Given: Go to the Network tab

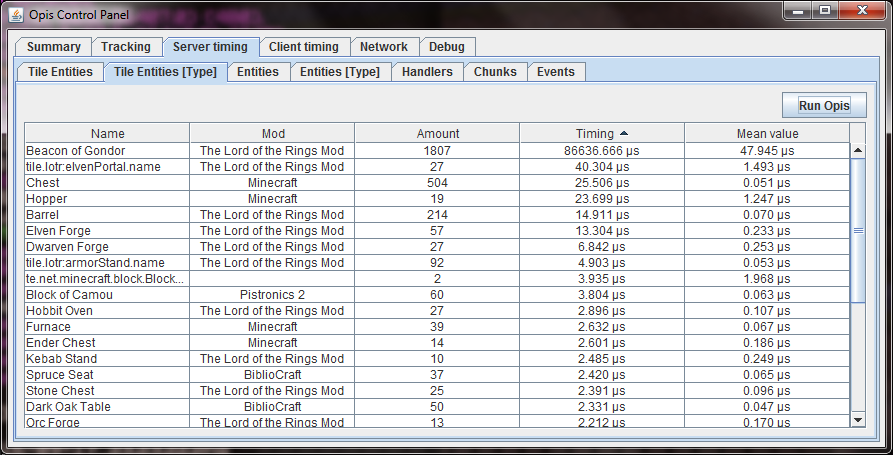Looking at the screenshot, I should point(384,47).
